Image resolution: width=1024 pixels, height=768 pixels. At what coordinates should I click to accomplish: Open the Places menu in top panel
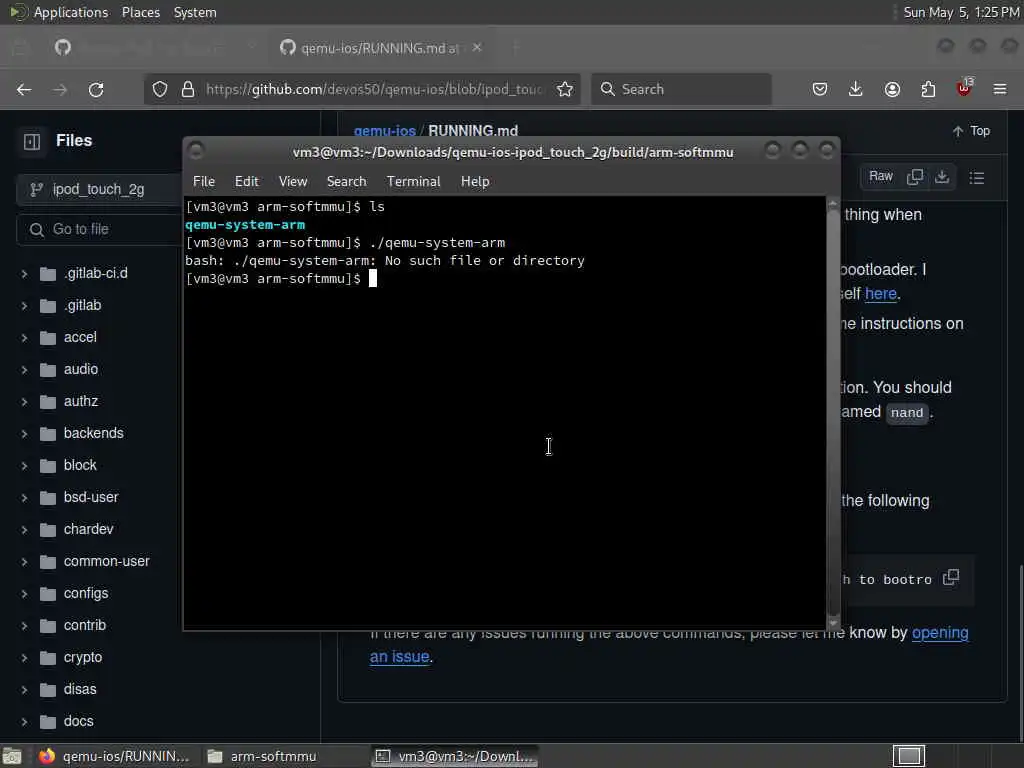coord(141,12)
